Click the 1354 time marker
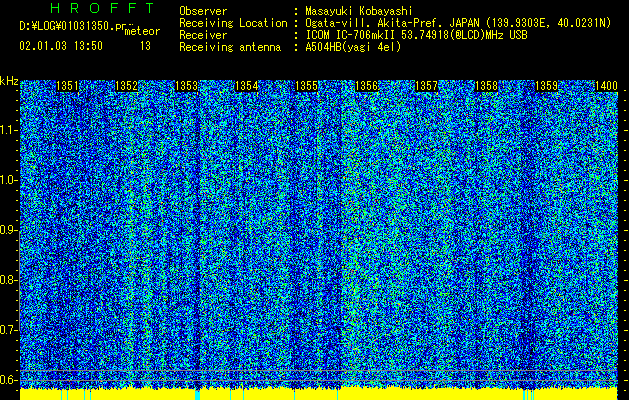629x400 pixels. (x=246, y=86)
